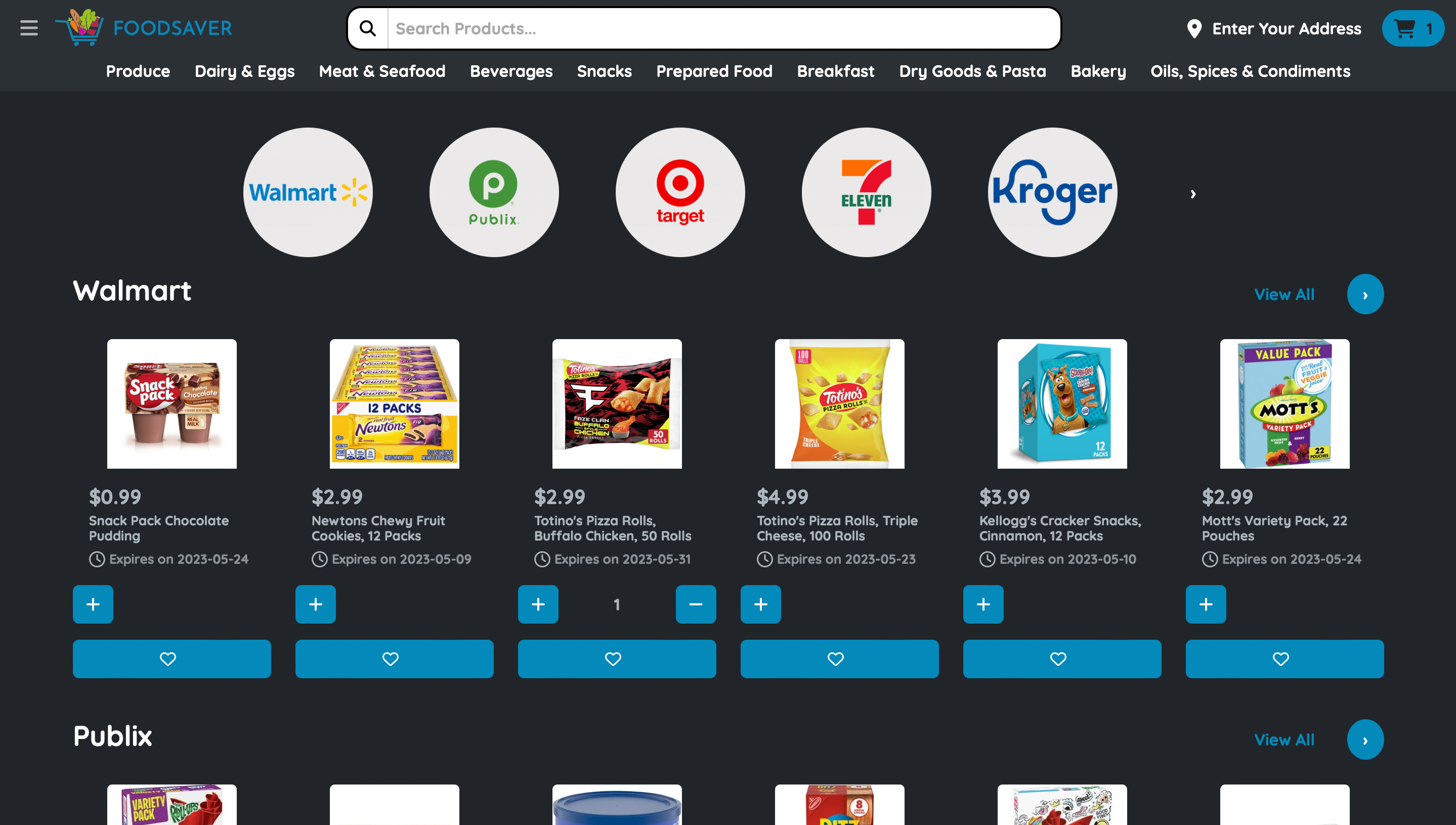Open the hamburger menu icon
The height and width of the screenshot is (825, 1456).
tap(29, 28)
